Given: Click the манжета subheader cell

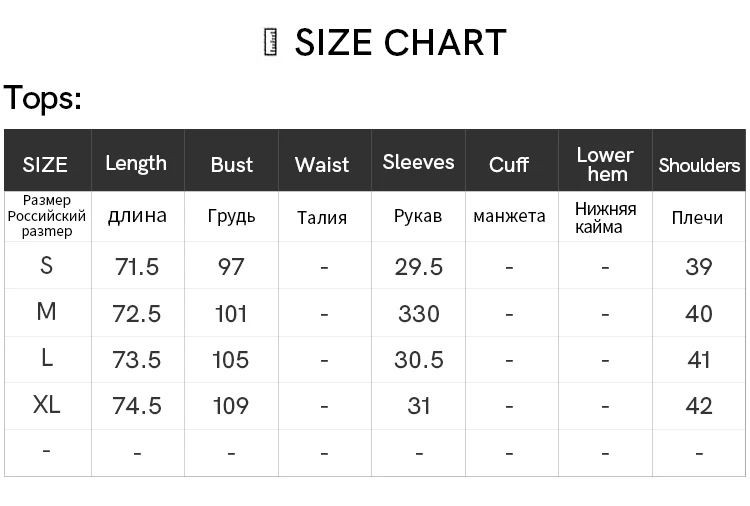Looking at the screenshot, I should 509,216.
